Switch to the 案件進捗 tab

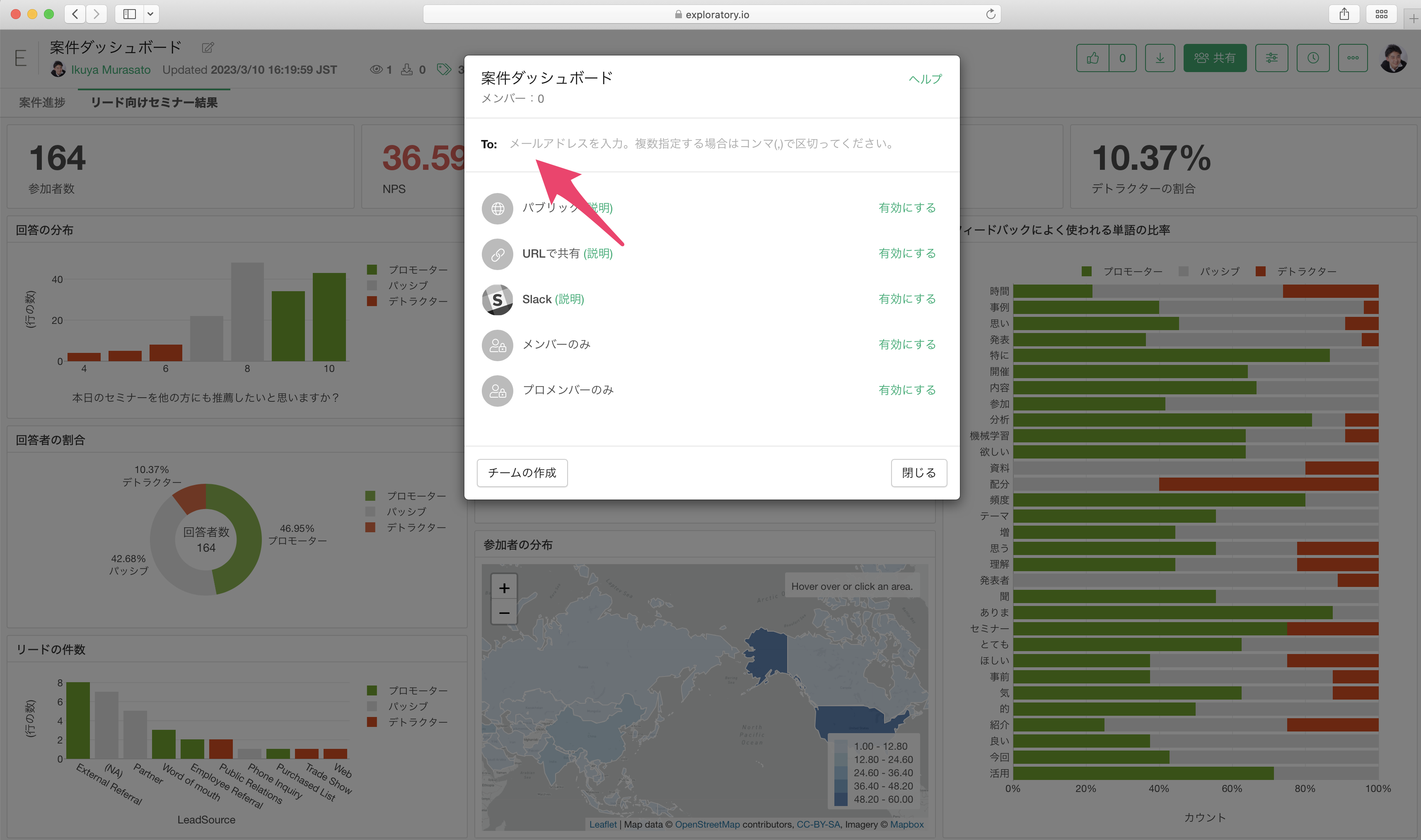click(x=42, y=102)
